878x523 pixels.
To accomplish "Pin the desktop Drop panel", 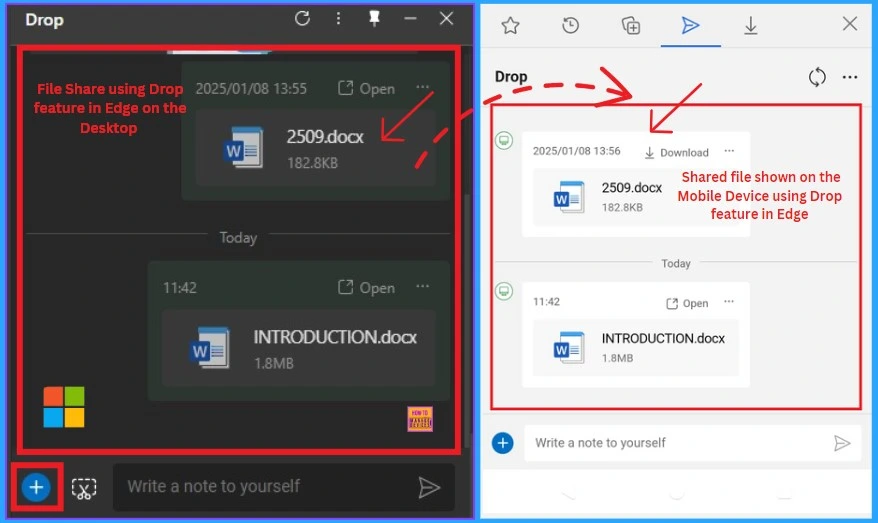I will [x=374, y=18].
